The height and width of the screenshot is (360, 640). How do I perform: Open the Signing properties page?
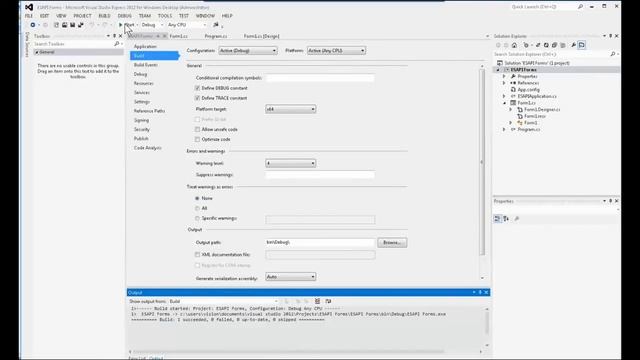pos(141,120)
